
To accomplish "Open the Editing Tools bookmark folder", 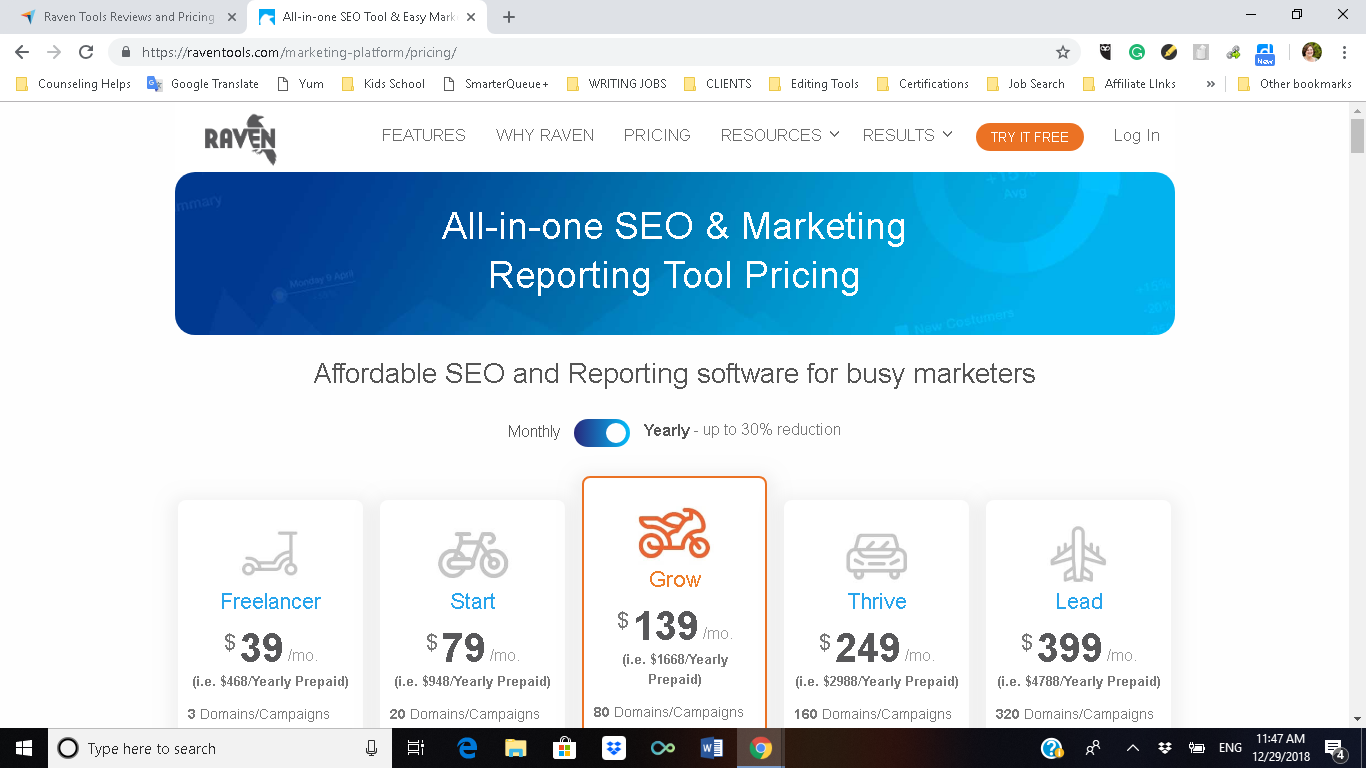I will pos(814,84).
